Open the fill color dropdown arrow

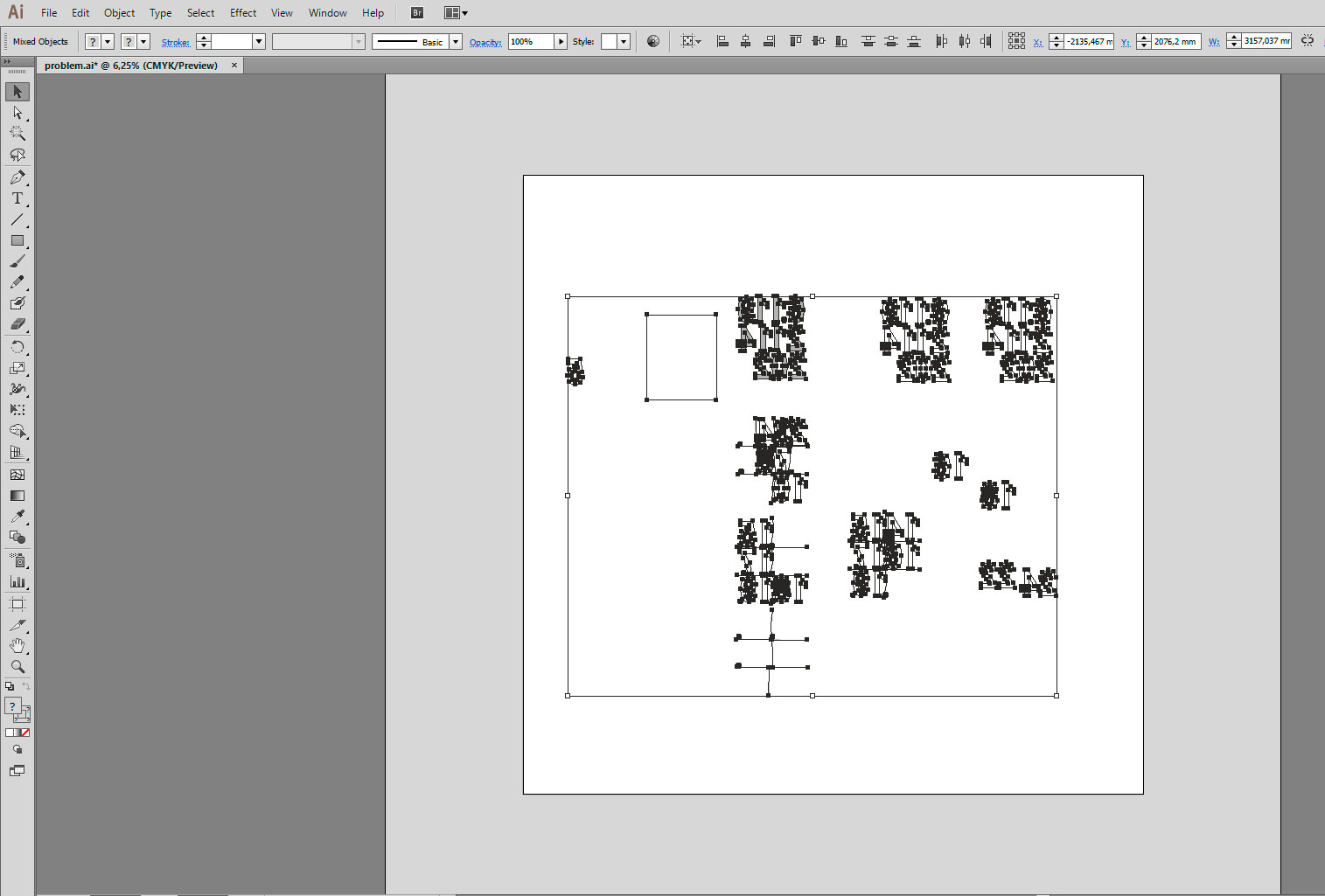[108, 41]
